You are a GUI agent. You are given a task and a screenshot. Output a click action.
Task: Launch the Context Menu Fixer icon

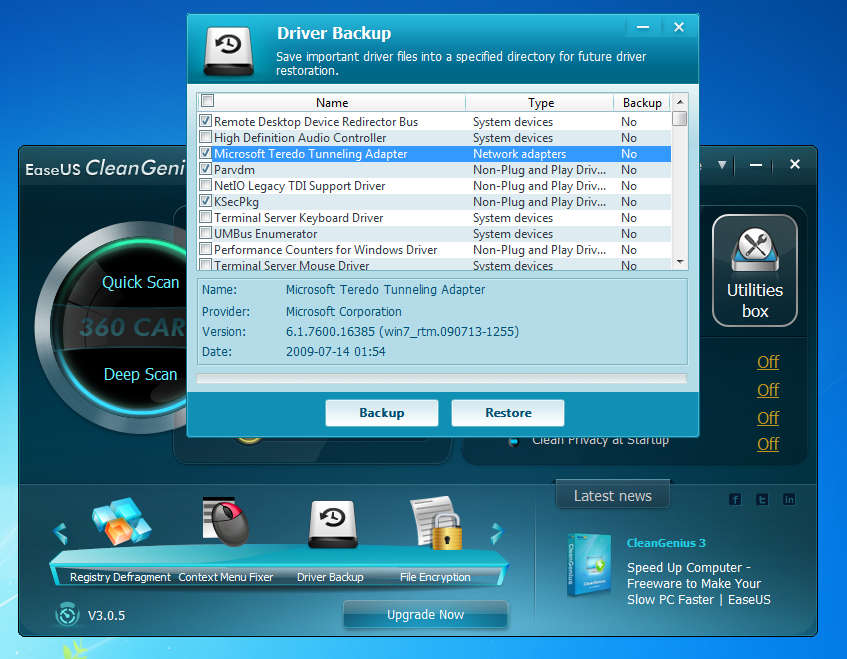[x=225, y=521]
